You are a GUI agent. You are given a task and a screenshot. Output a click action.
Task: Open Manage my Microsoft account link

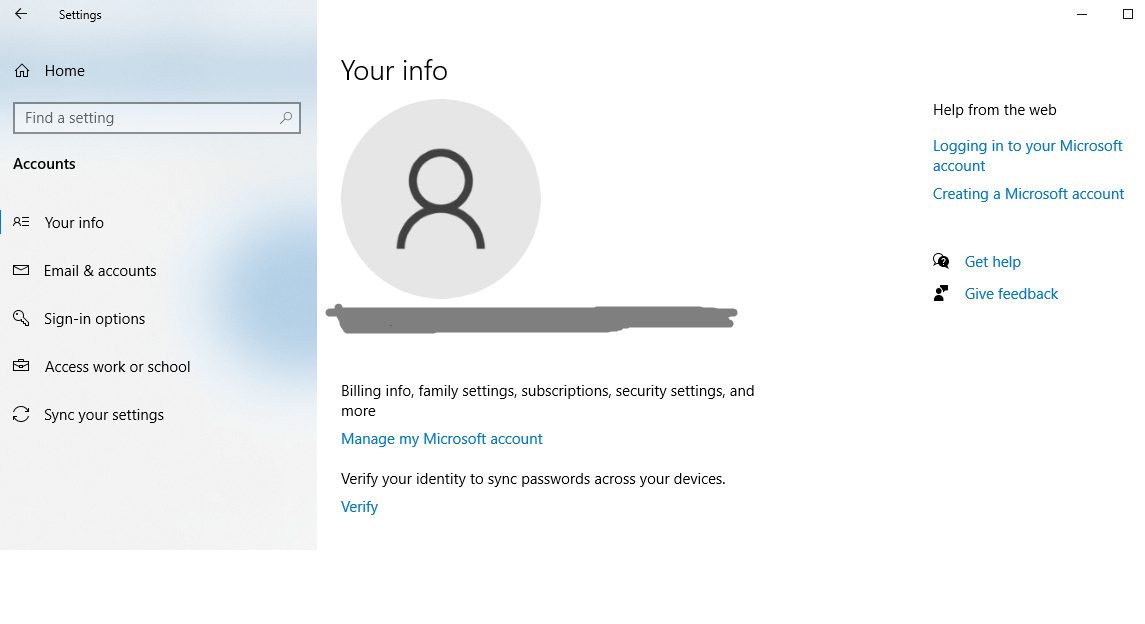point(442,439)
